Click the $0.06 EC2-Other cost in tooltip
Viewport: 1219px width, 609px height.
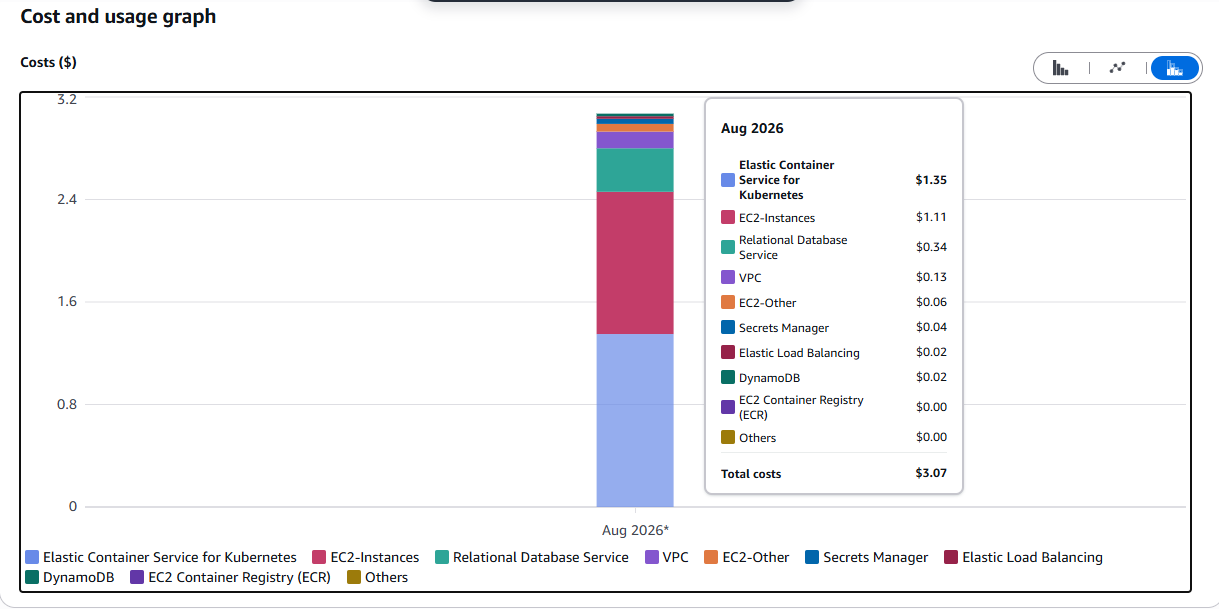(x=931, y=302)
